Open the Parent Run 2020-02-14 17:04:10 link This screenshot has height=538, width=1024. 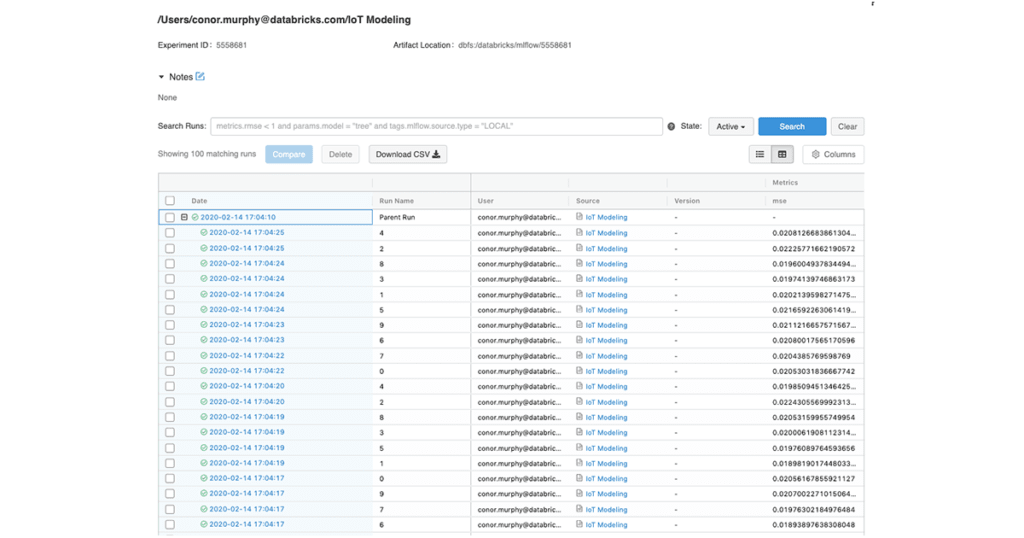[x=238, y=217]
